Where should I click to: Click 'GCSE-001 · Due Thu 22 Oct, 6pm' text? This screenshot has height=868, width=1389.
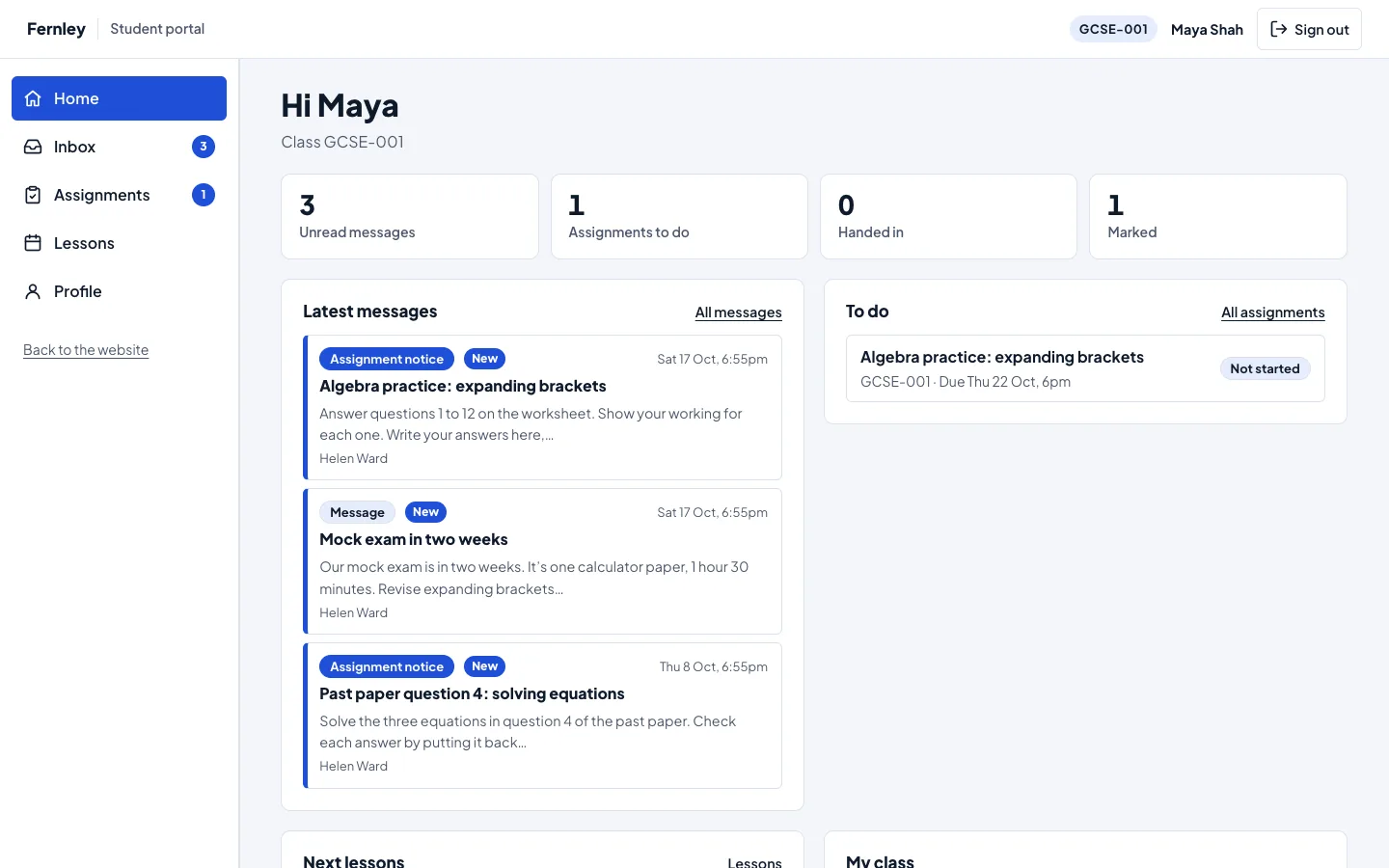click(x=966, y=382)
